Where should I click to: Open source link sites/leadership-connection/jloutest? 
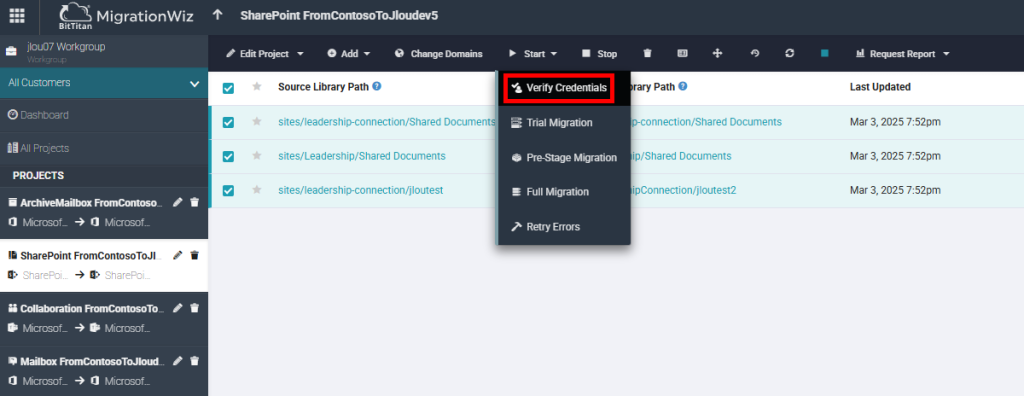pyautogui.click(x=360, y=190)
